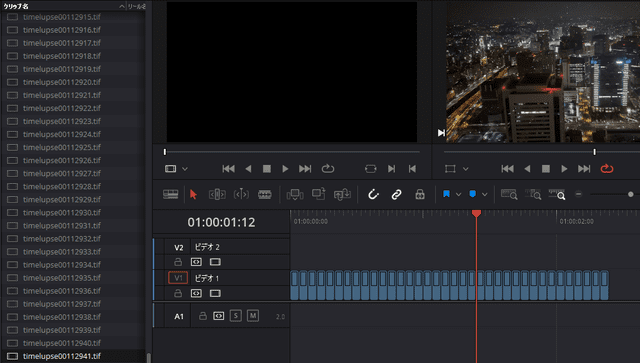Image resolution: width=640 pixels, height=363 pixels.
Task: Toggle auto select on A1 track
Action: click(219, 316)
